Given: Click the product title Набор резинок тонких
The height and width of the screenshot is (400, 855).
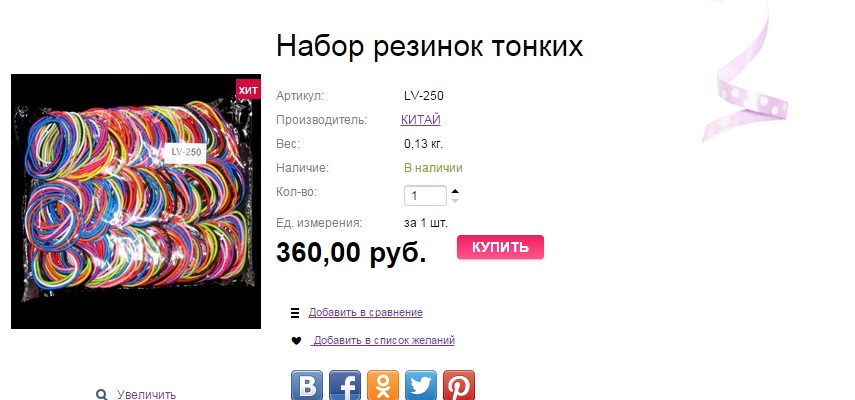Looking at the screenshot, I should [430, 46].
